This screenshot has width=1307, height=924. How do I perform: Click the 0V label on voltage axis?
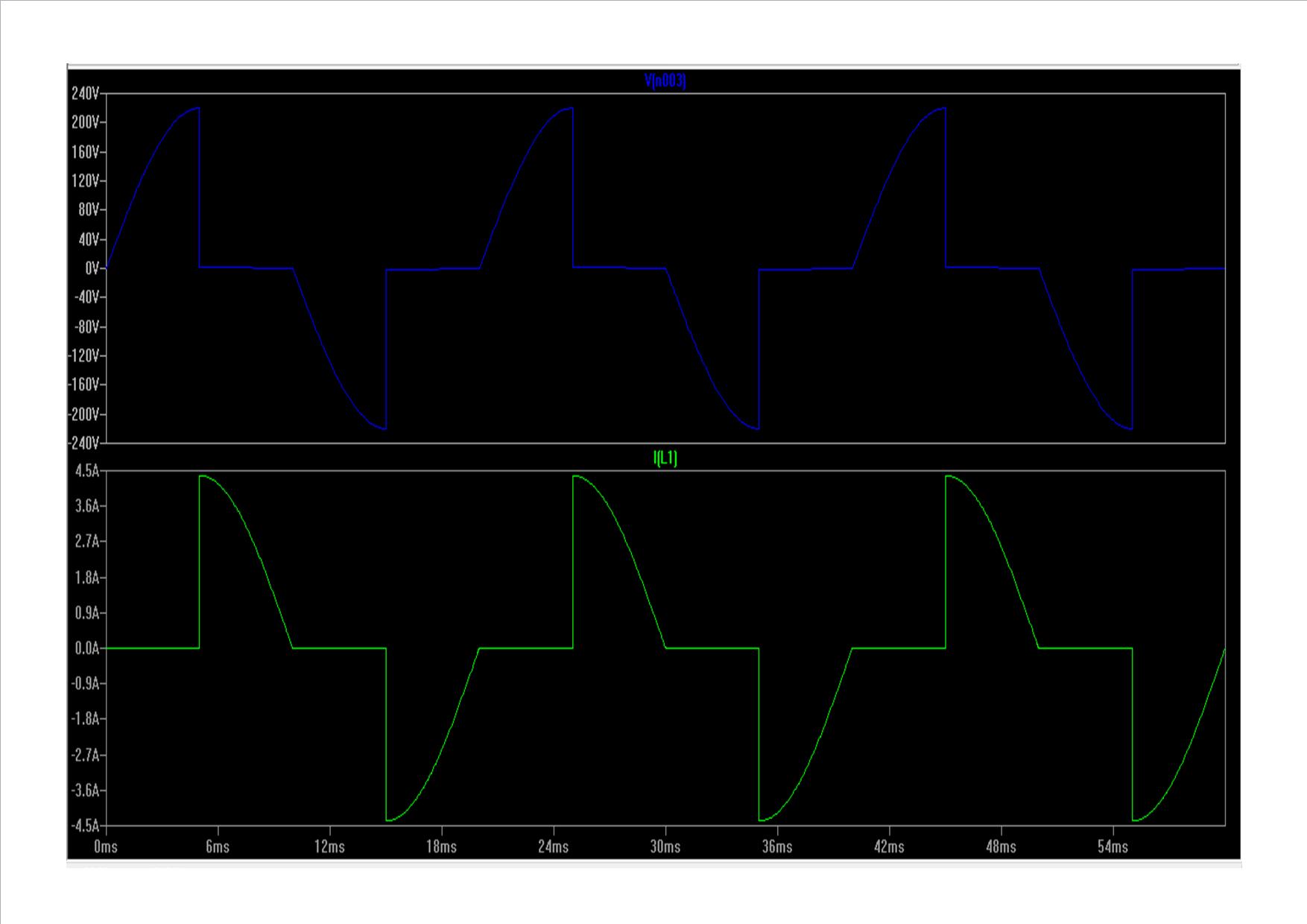click(x=92, y=268)
